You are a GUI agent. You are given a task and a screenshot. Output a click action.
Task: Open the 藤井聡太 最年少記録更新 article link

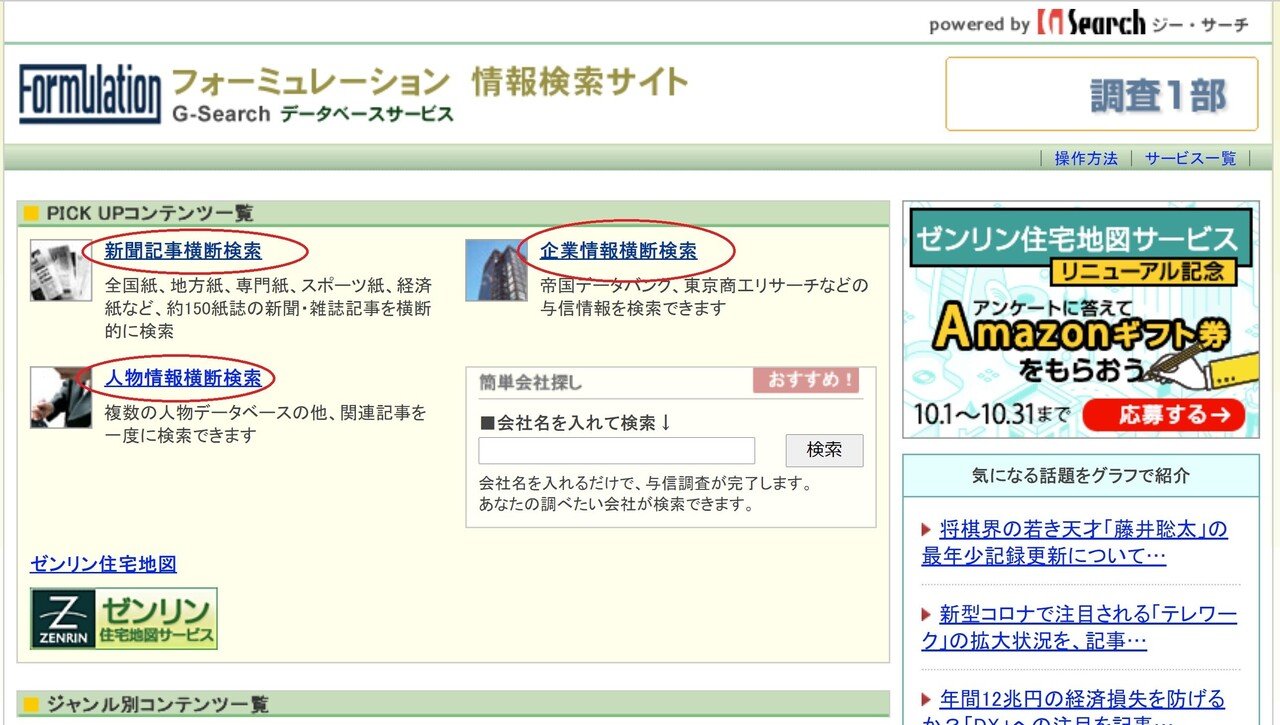pos(1075,542)
